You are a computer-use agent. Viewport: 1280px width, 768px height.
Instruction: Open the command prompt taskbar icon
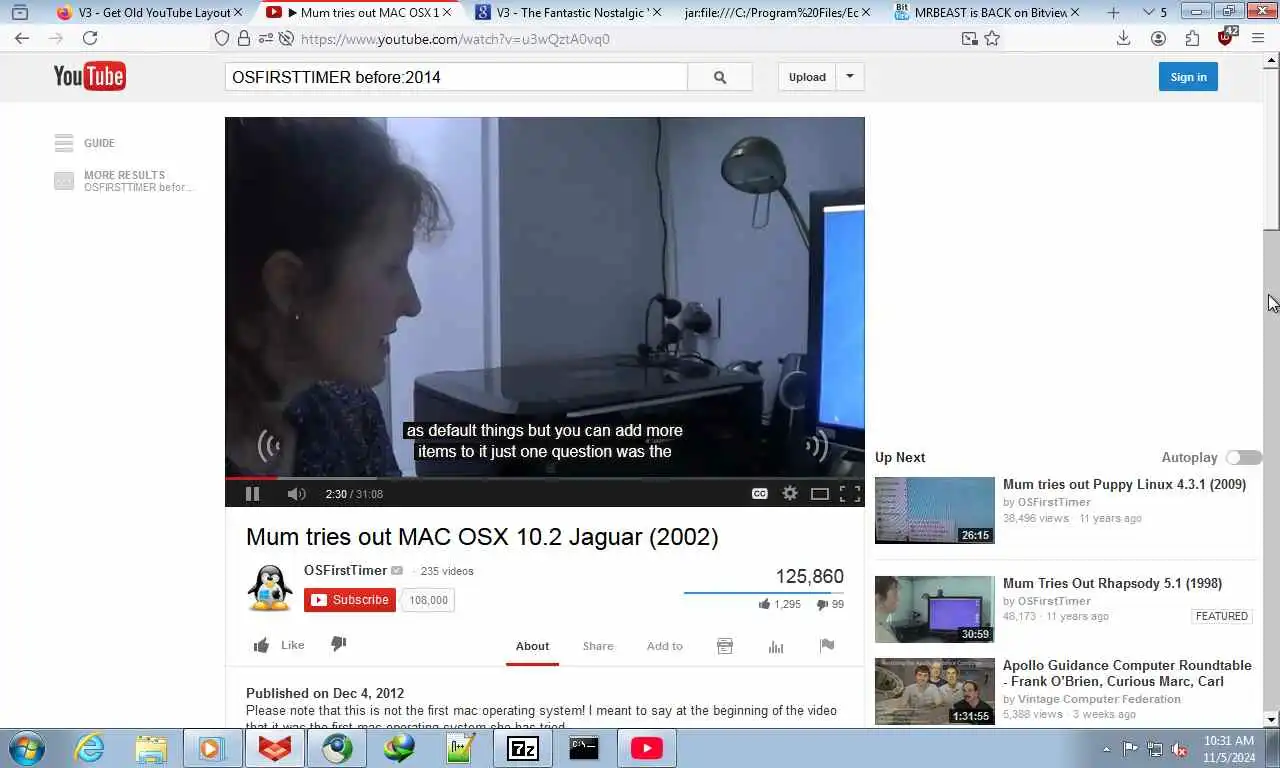[584, 748]
